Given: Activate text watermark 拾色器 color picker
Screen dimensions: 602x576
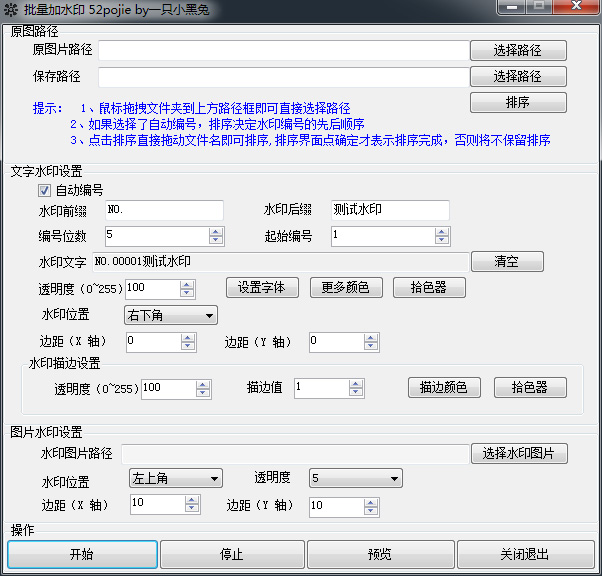Looking at the screenshot, I should click(x=429, y=288).
